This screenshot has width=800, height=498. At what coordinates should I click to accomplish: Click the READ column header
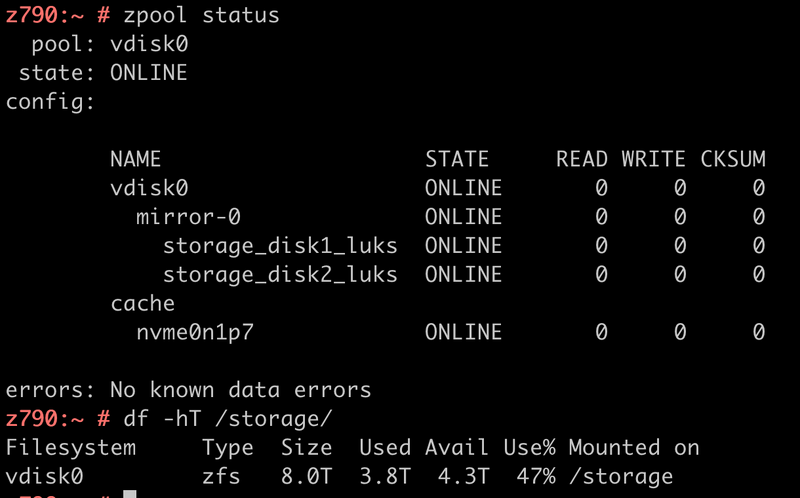click(x=582, y=159)
